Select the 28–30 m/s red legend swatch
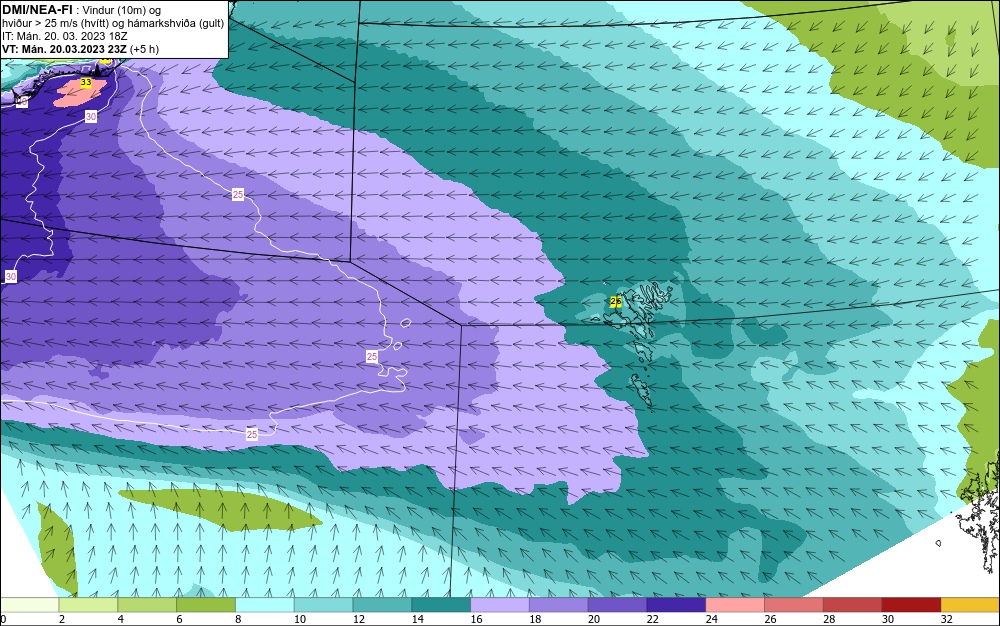The height and width of the screenshot is (626, 1000). 853,605
